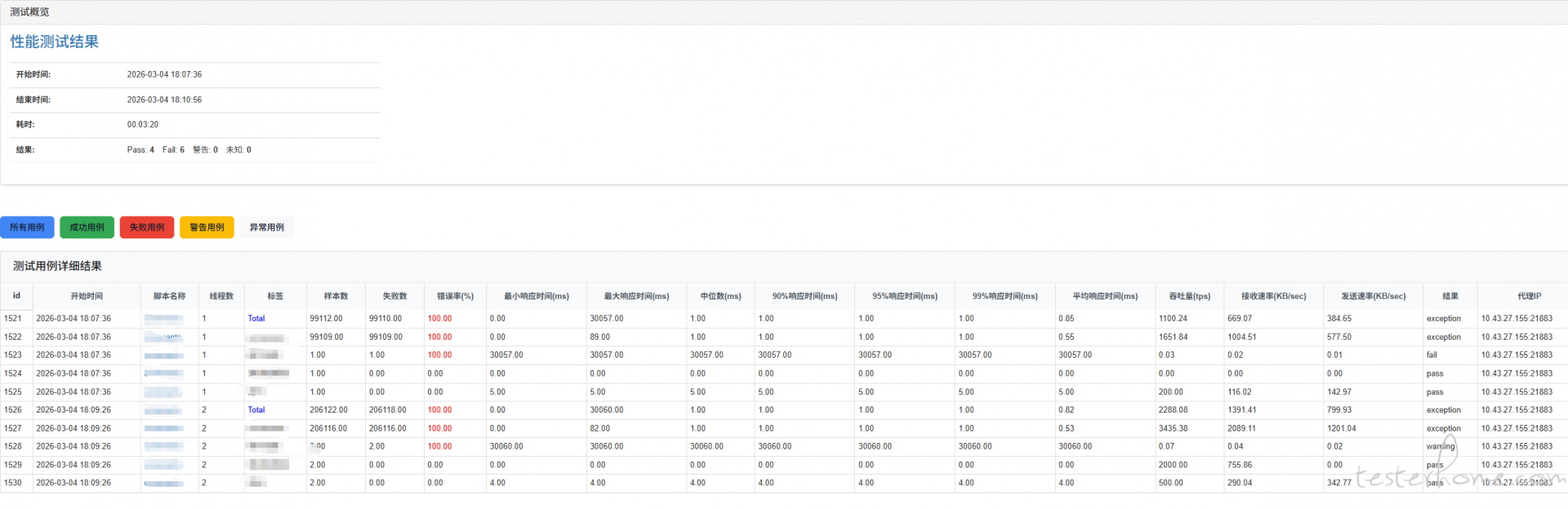Click the 平均响应时间(ms) column header
The image size is (1568, 509).
[1105, 296]
